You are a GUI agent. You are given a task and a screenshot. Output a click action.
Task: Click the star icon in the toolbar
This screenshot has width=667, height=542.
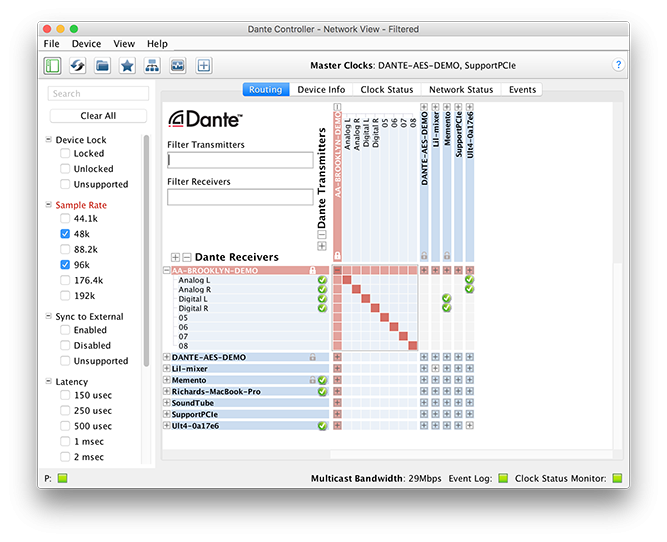[127, 66]
